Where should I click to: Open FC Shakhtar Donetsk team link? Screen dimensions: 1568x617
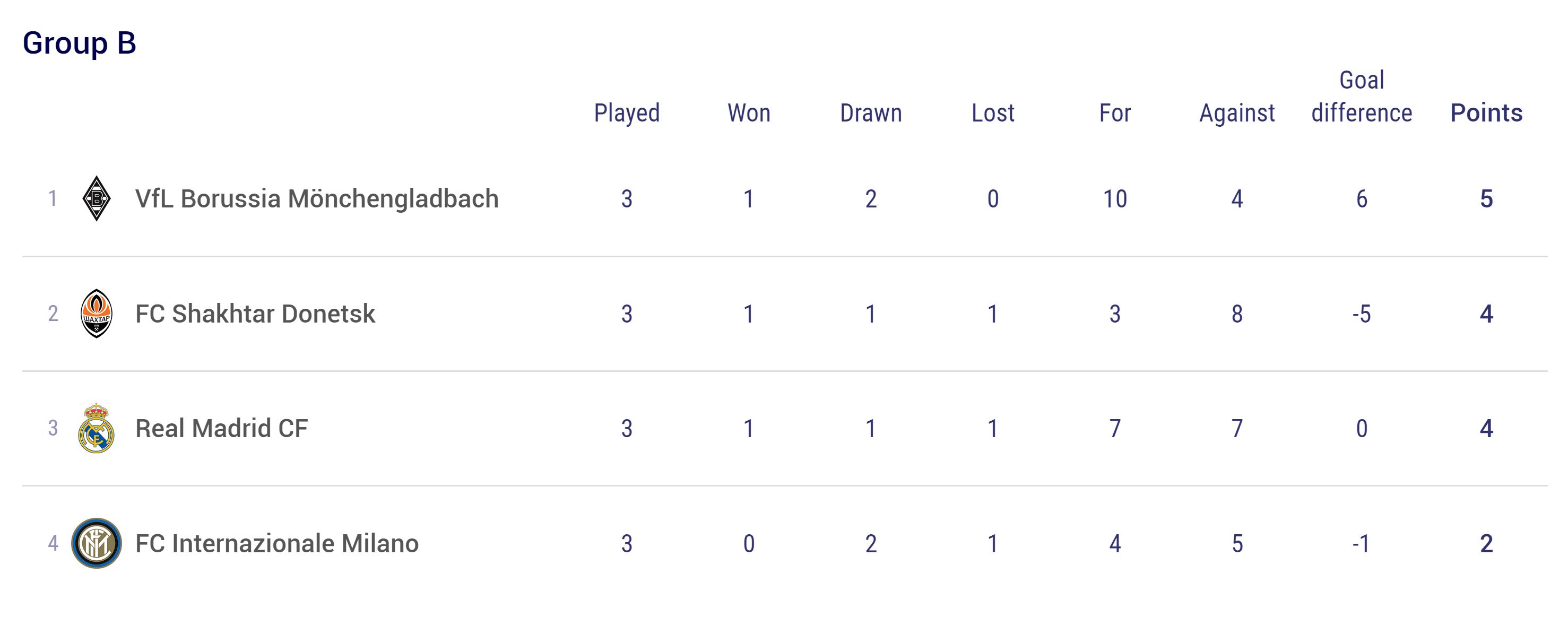(x=255, y=314)
